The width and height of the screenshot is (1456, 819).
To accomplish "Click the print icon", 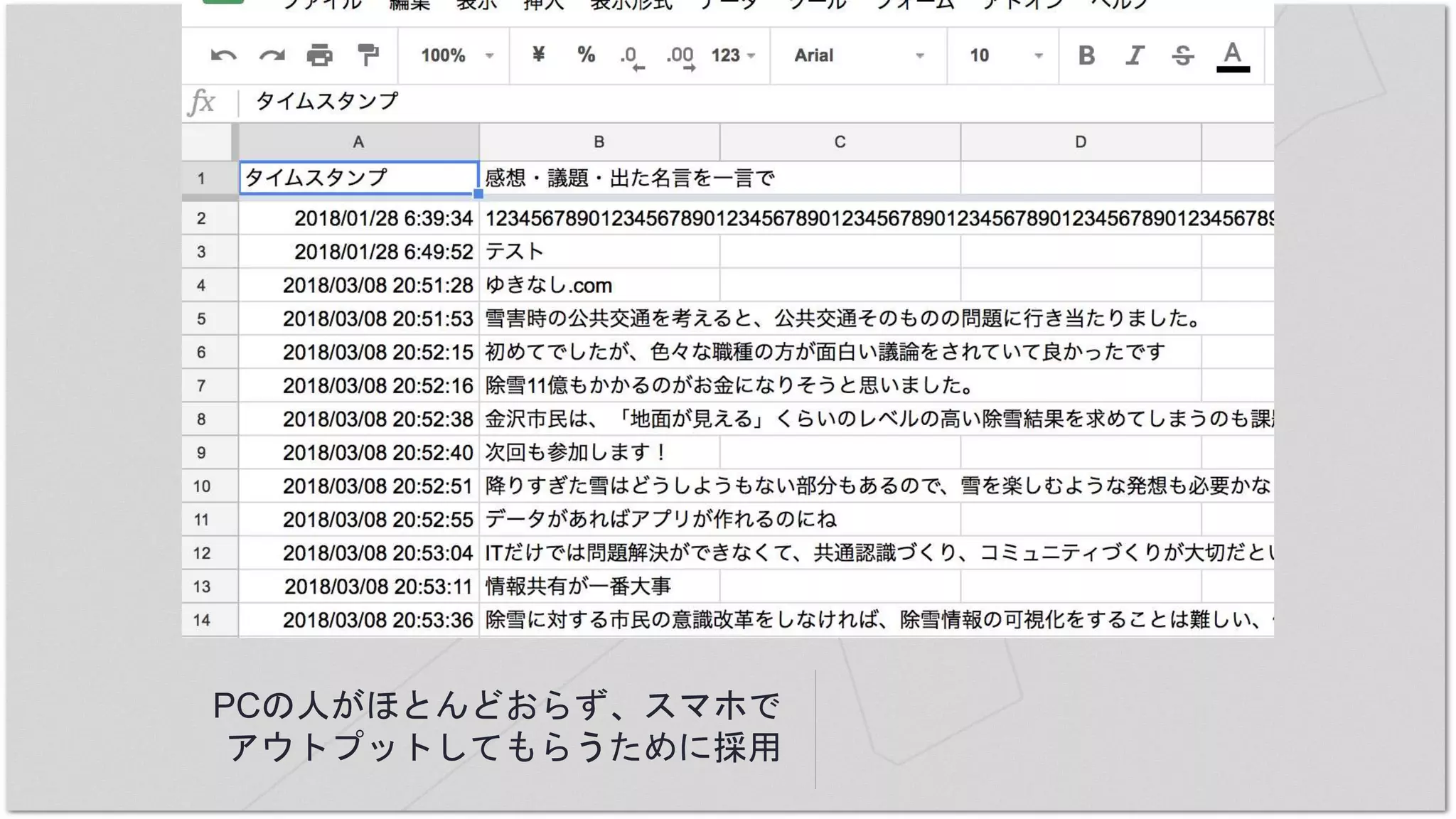I will [319, 55].
